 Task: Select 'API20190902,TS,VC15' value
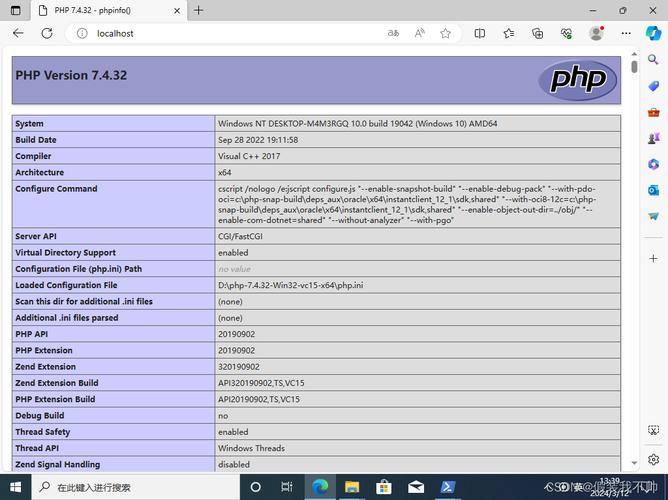point(259,399)
